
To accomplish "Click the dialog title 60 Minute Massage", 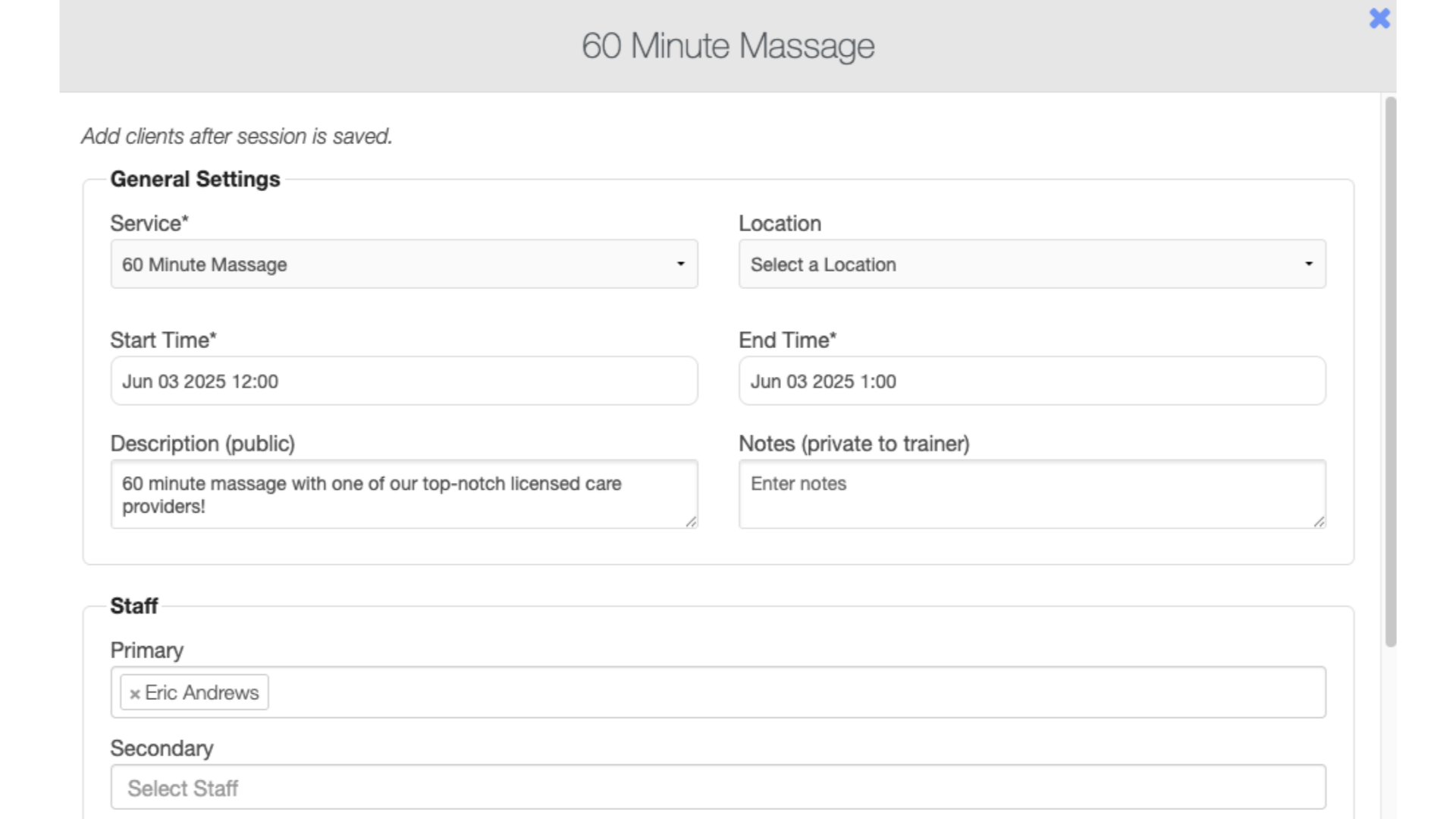I will [728, 45].
